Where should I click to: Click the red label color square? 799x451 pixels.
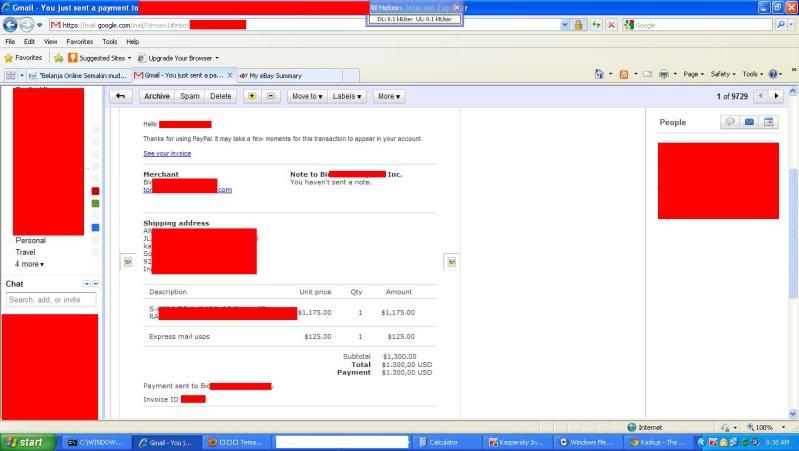(x=95, y=191)
